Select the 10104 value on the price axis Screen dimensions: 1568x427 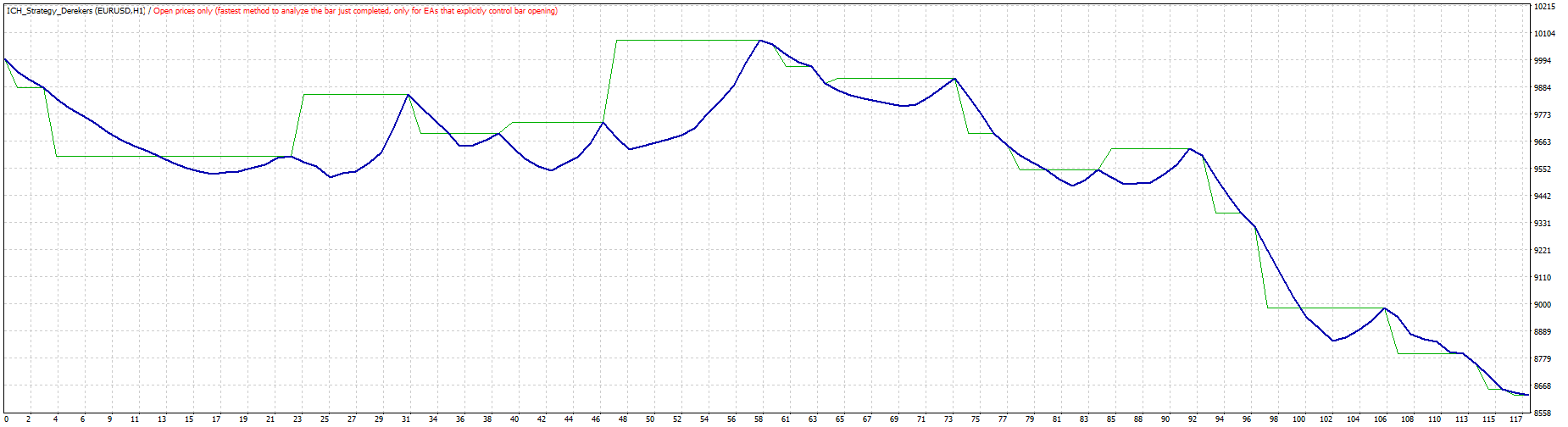(1544, 34)
